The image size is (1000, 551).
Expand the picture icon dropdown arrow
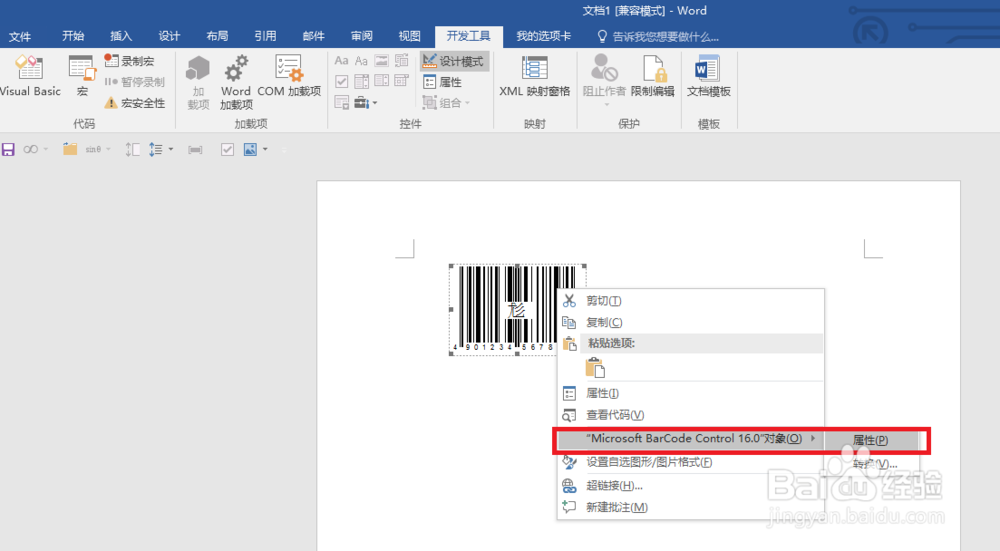pos(265,149)
